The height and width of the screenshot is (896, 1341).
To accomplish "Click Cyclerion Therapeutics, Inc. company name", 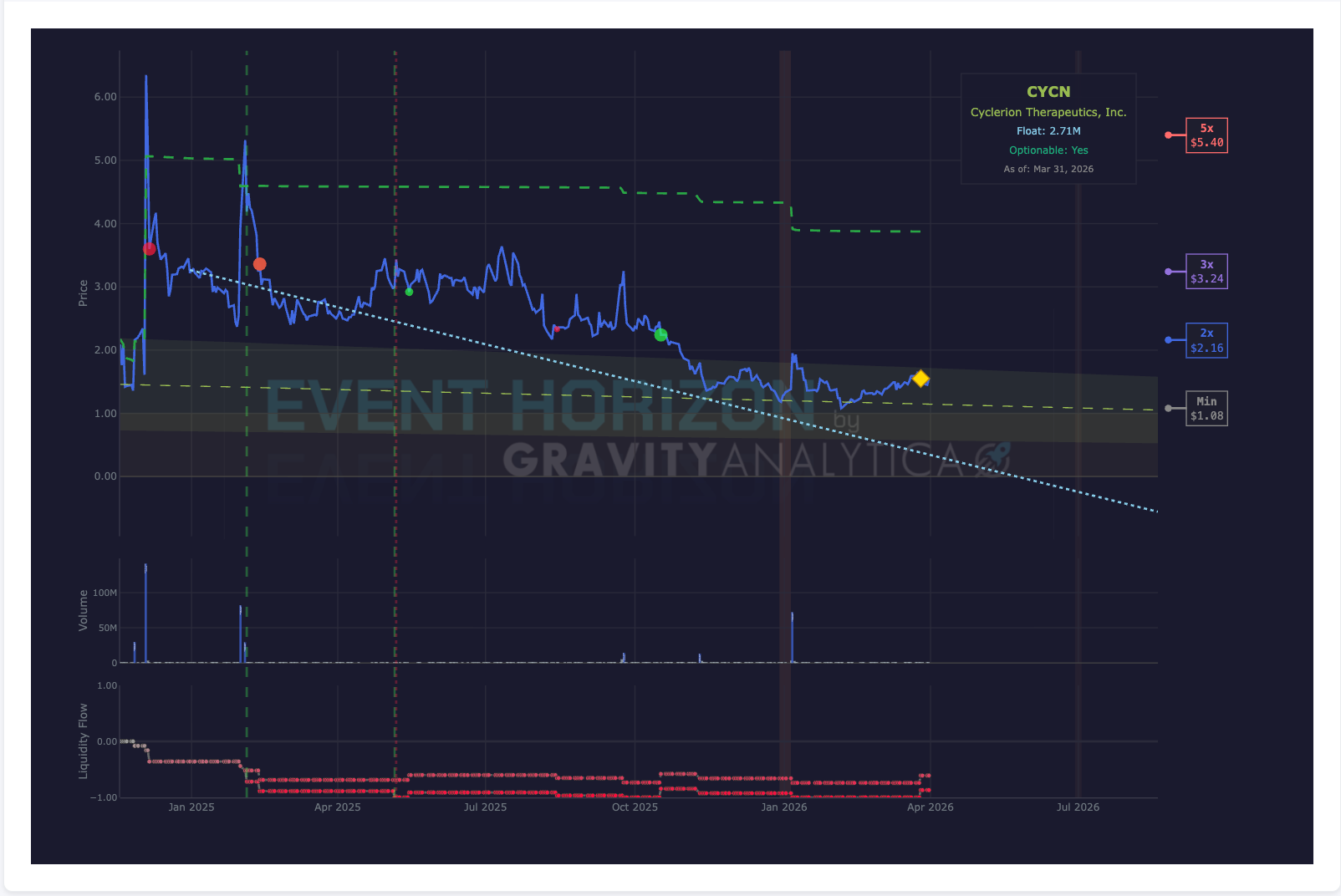I will (x=1048, y=112).
